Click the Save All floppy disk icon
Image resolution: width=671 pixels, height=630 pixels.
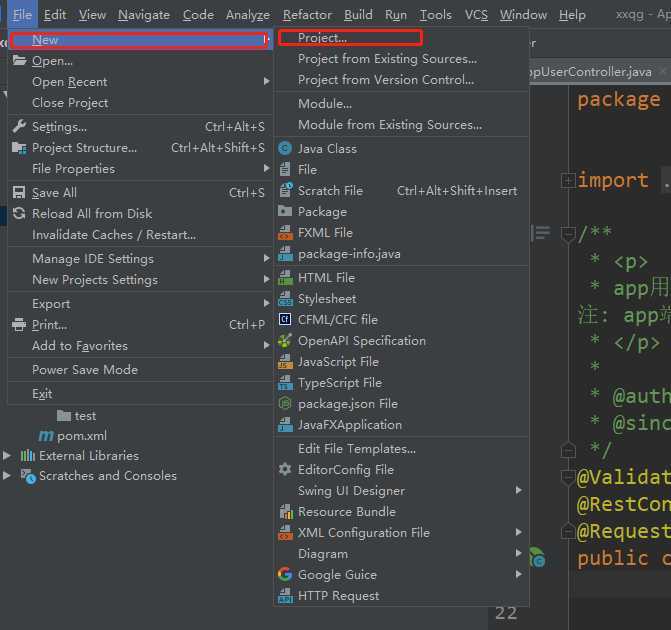coord(19,192)
